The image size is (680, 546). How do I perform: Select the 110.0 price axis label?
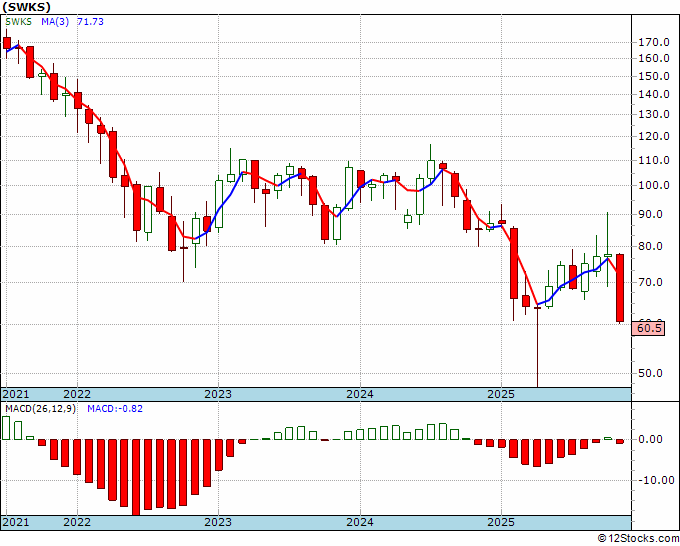point(654,160)
